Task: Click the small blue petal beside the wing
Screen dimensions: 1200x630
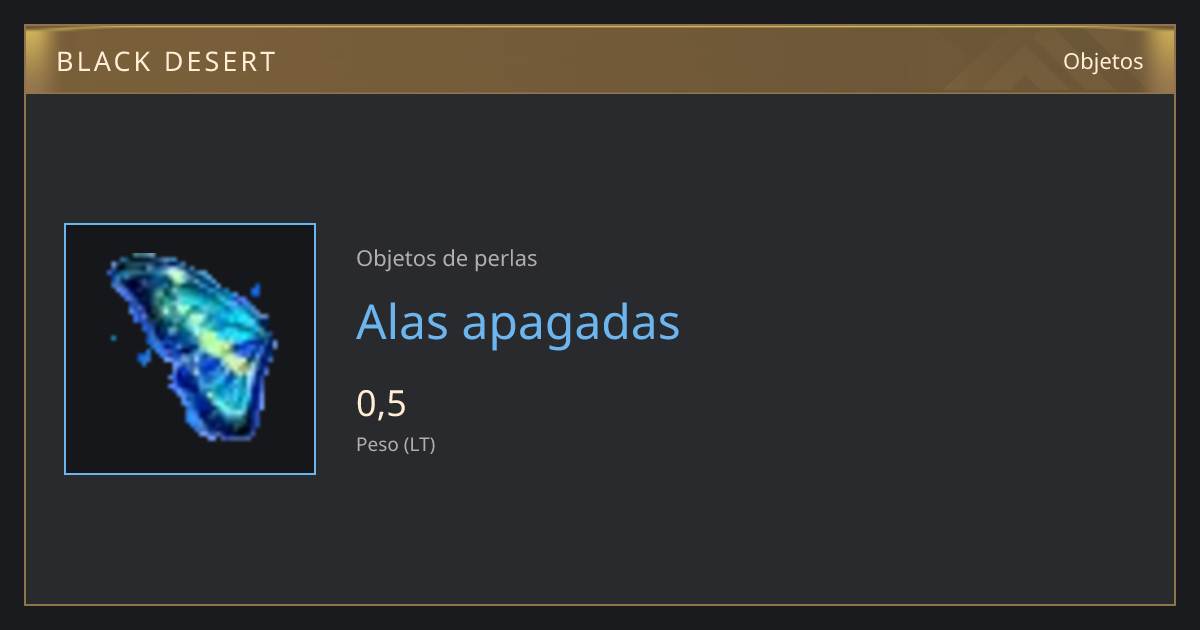Action: tap(255, 291)
